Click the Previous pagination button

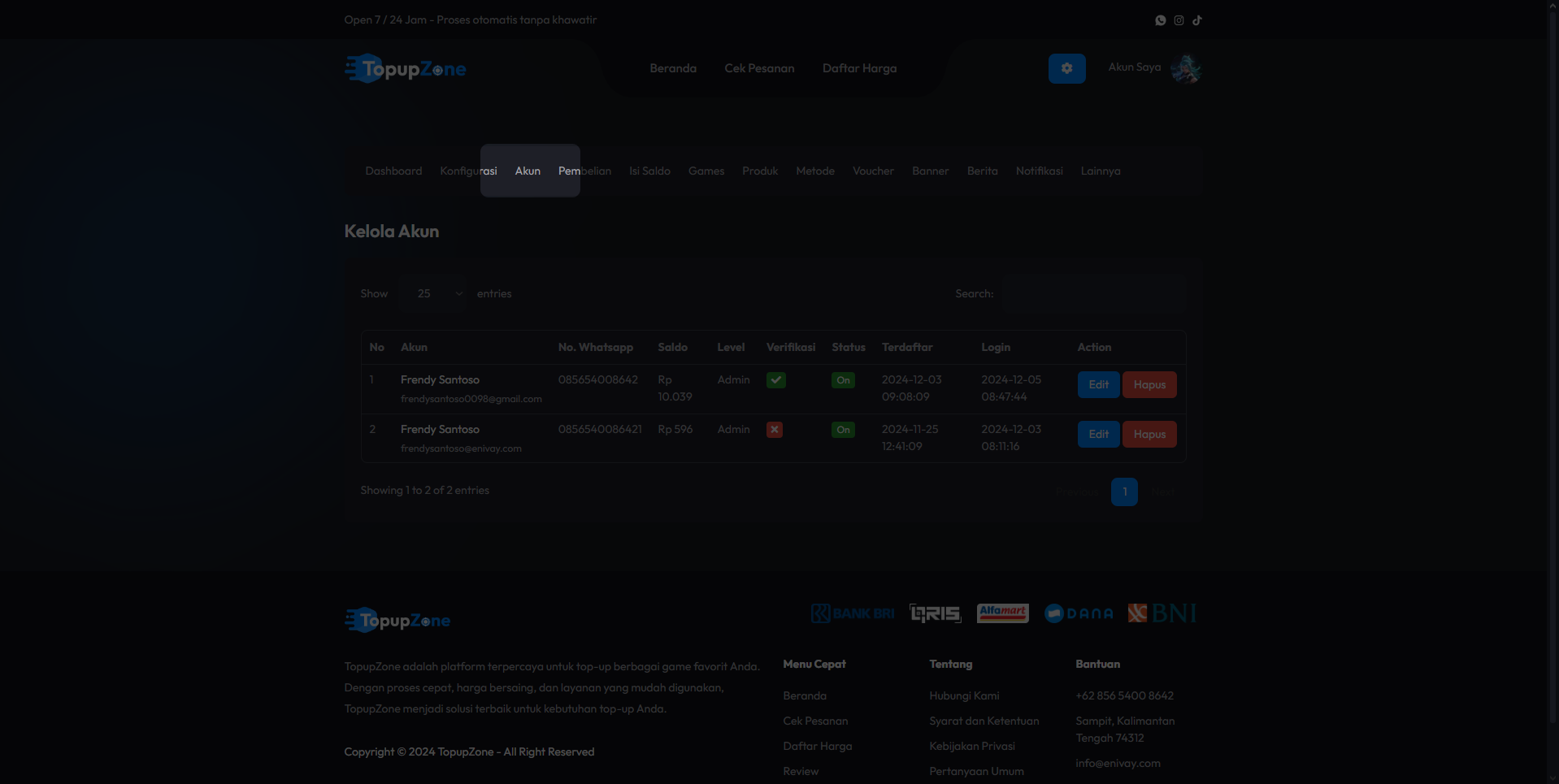(x=1077, y=492)
